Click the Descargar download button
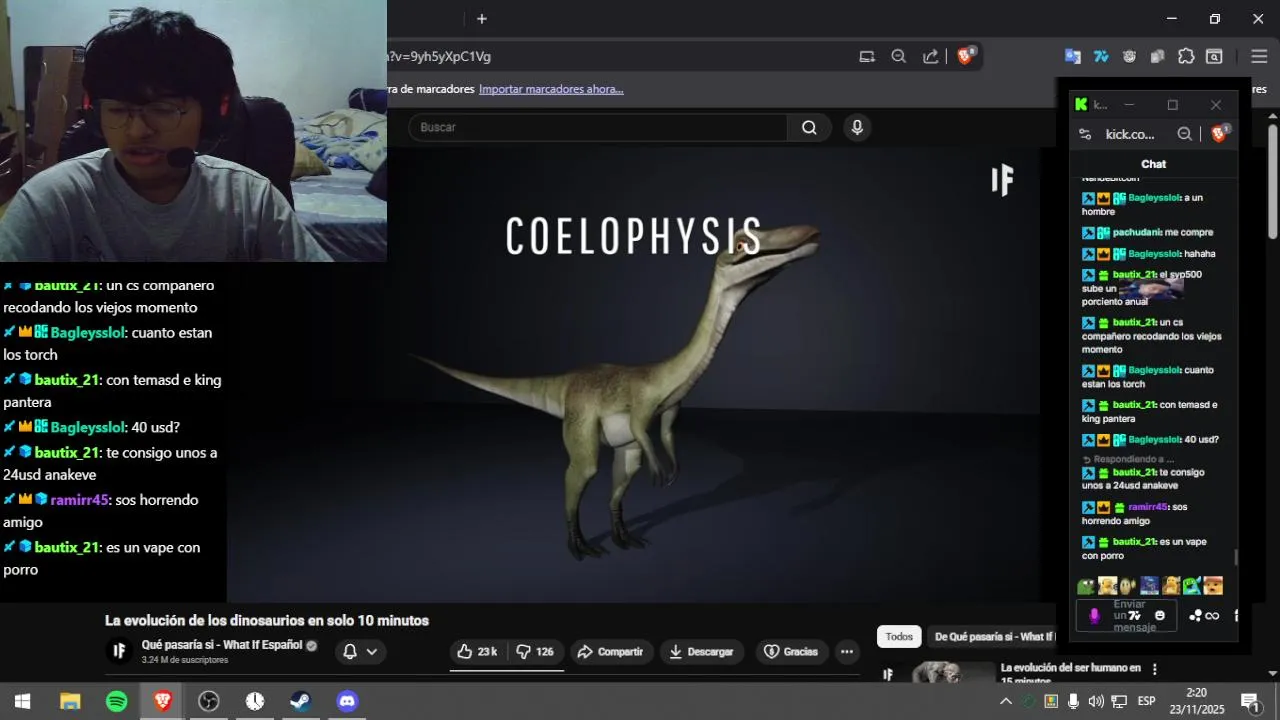Image resolution: width=1280 pixels, height=720 pixels. coord(701,652)
